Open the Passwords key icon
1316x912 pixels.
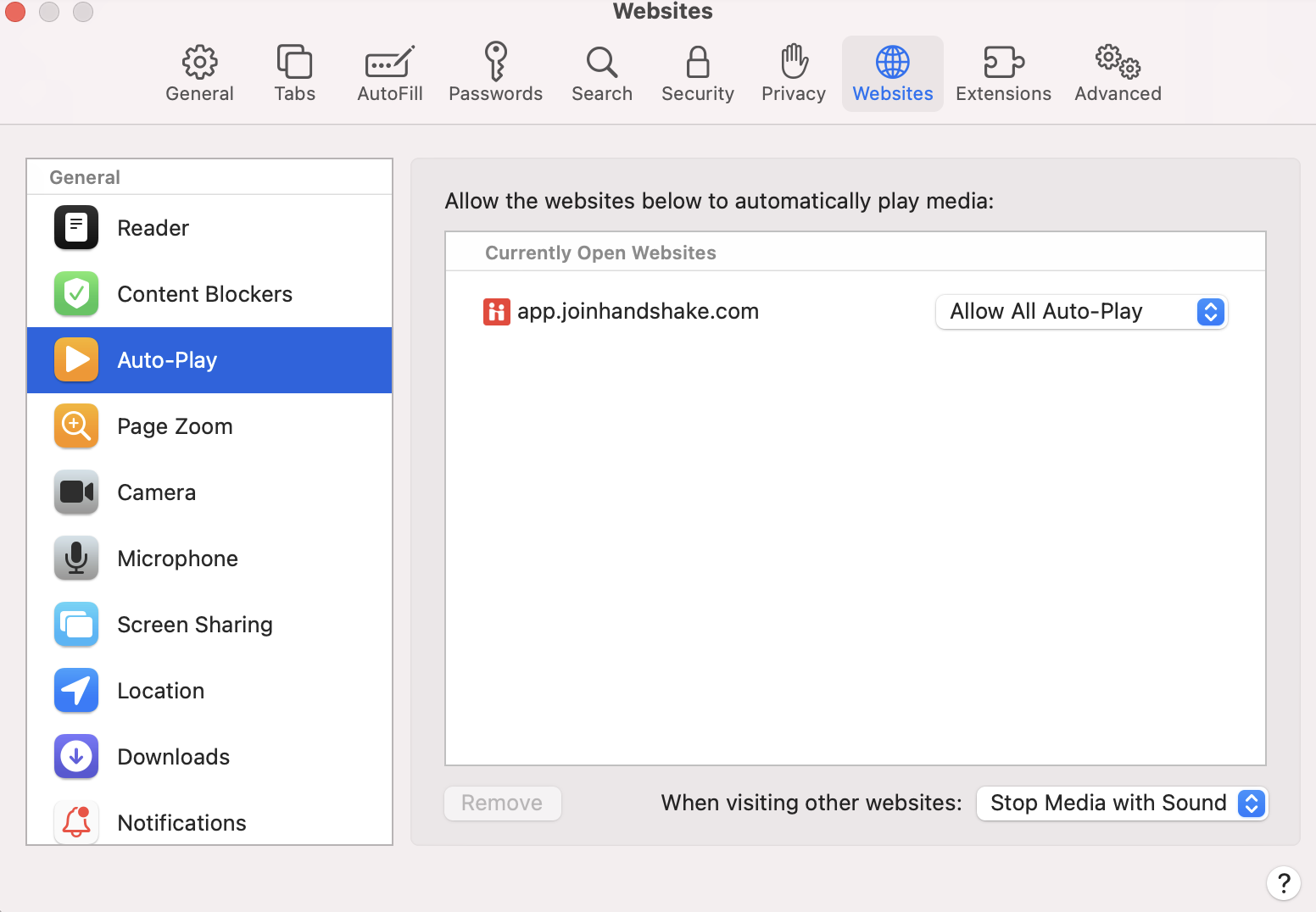[x=496, y=62]
